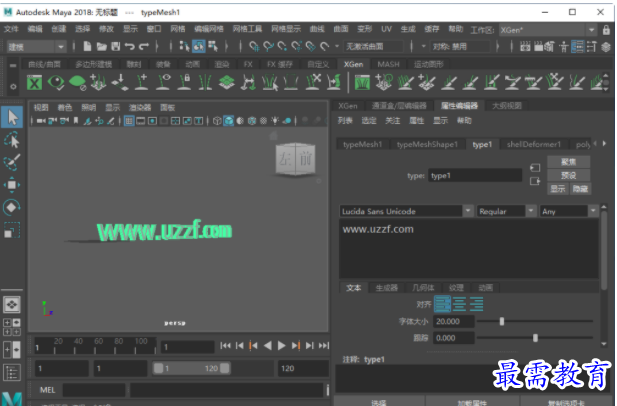Click the viewport home icon
The height and width of the screenshot is (406, 617).
tap(274, 136)
